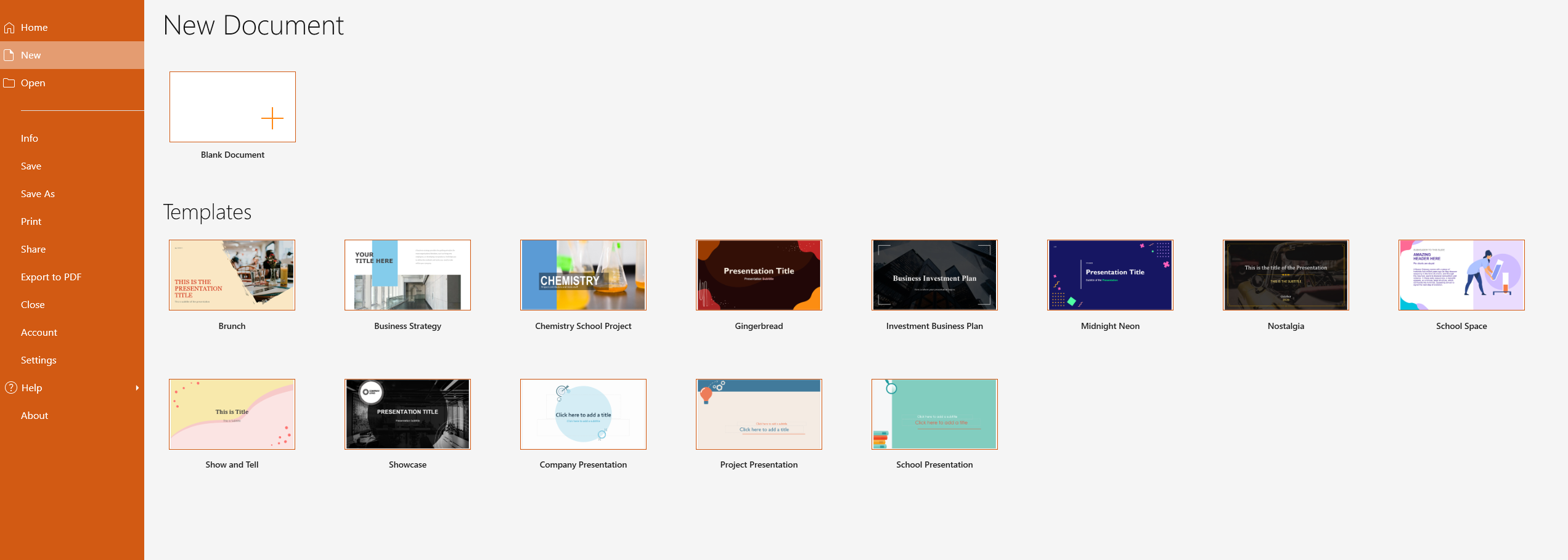
Task: View Account details
Action: pos(39,332)
